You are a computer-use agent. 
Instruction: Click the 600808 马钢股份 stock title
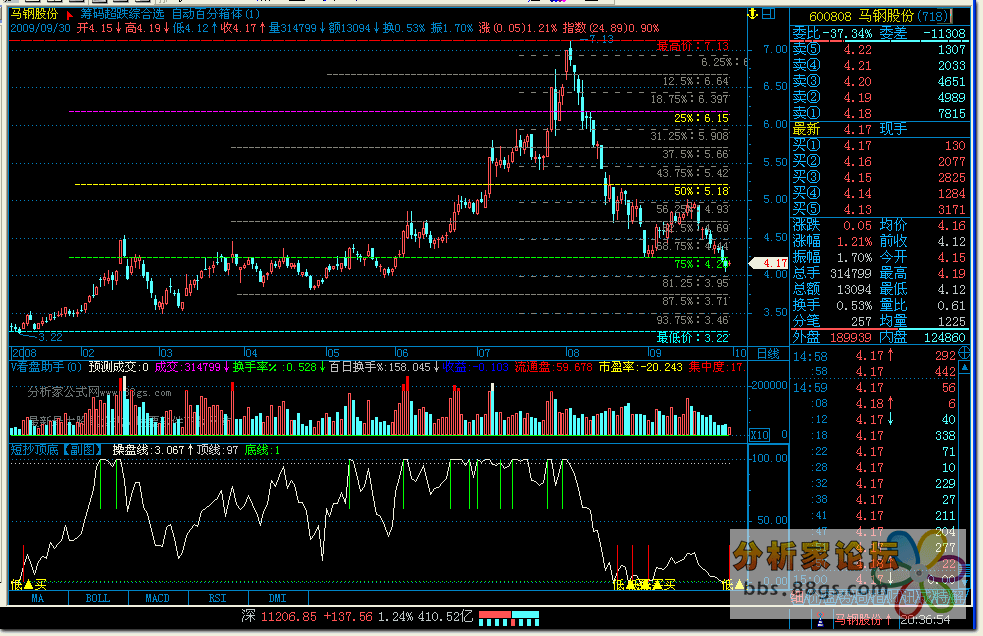[x=878, y=16]
